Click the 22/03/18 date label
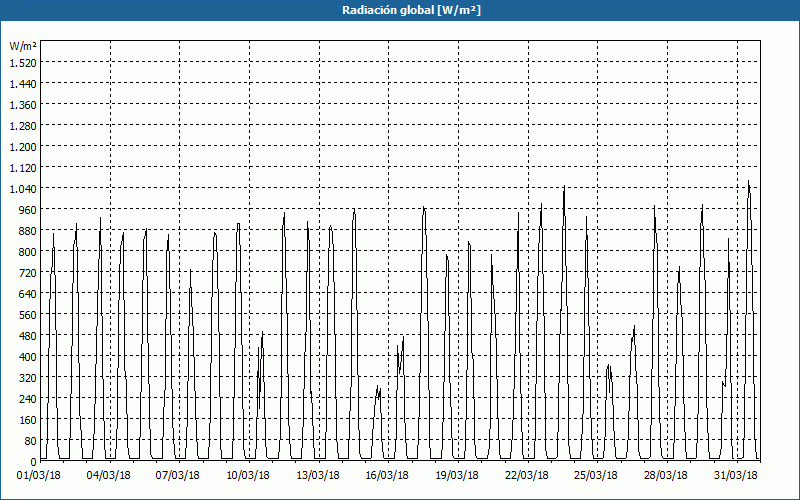 [x=527, y=476]
